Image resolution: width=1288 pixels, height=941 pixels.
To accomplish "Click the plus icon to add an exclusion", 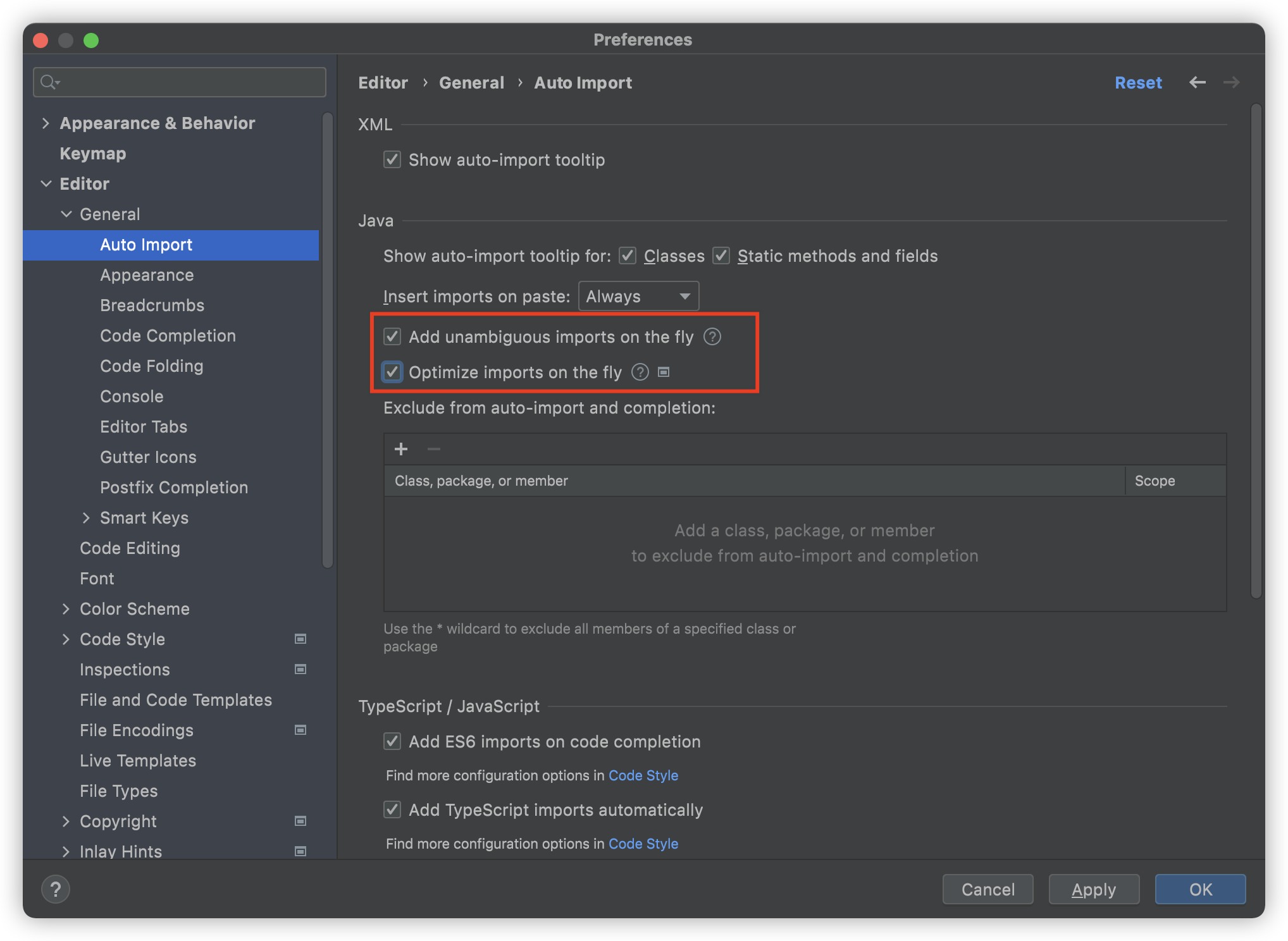I will [x=401, y=450].
